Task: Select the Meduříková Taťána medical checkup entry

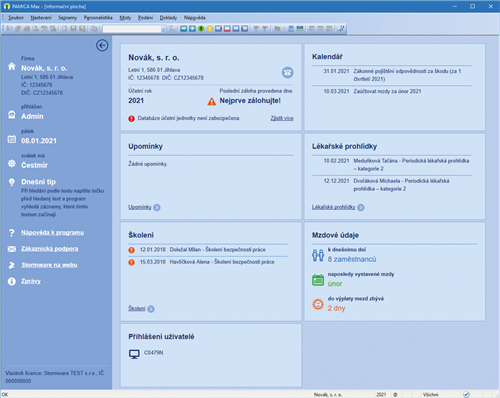Action: pos(391,165)
